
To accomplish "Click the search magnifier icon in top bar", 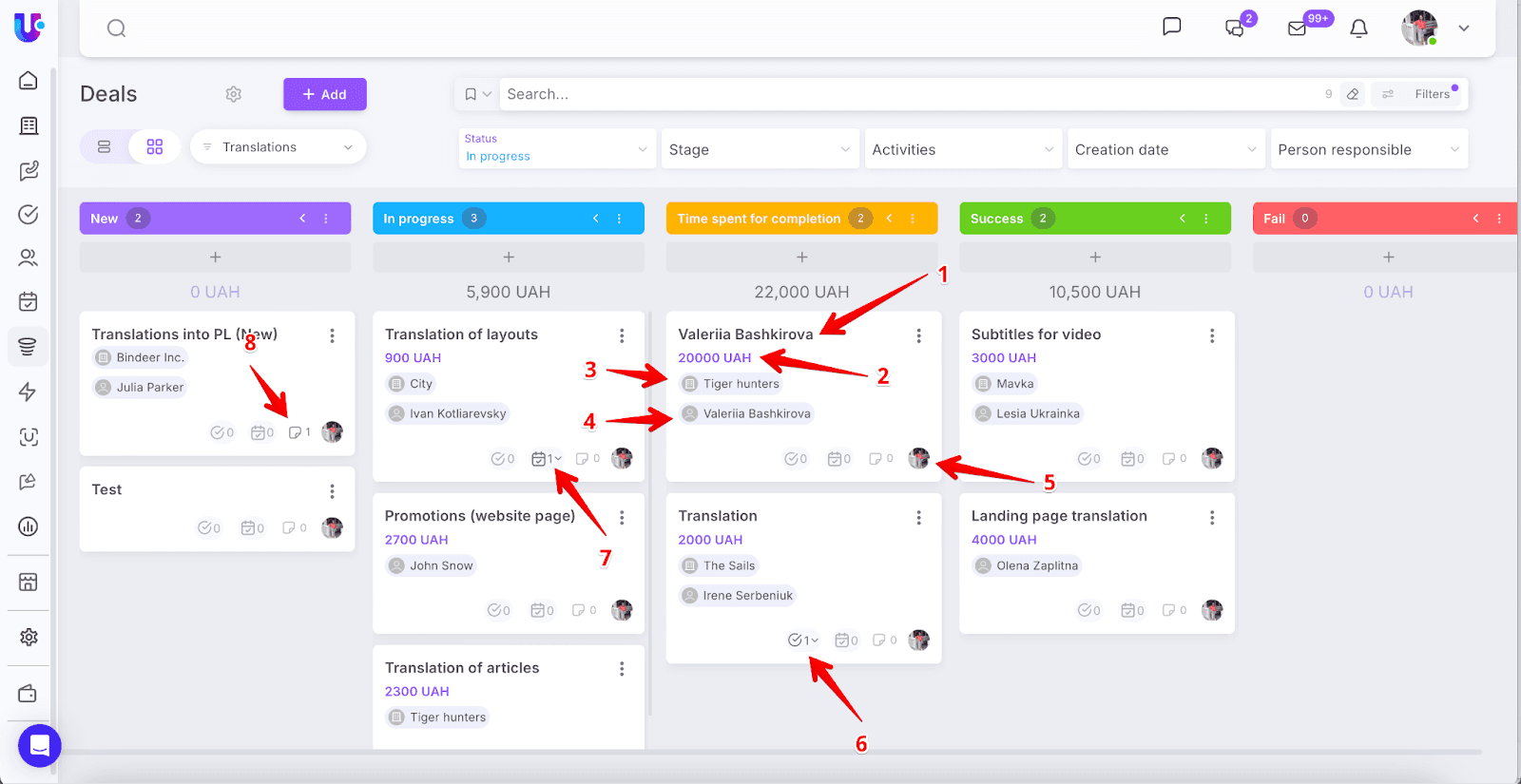I will pos(116,29).
